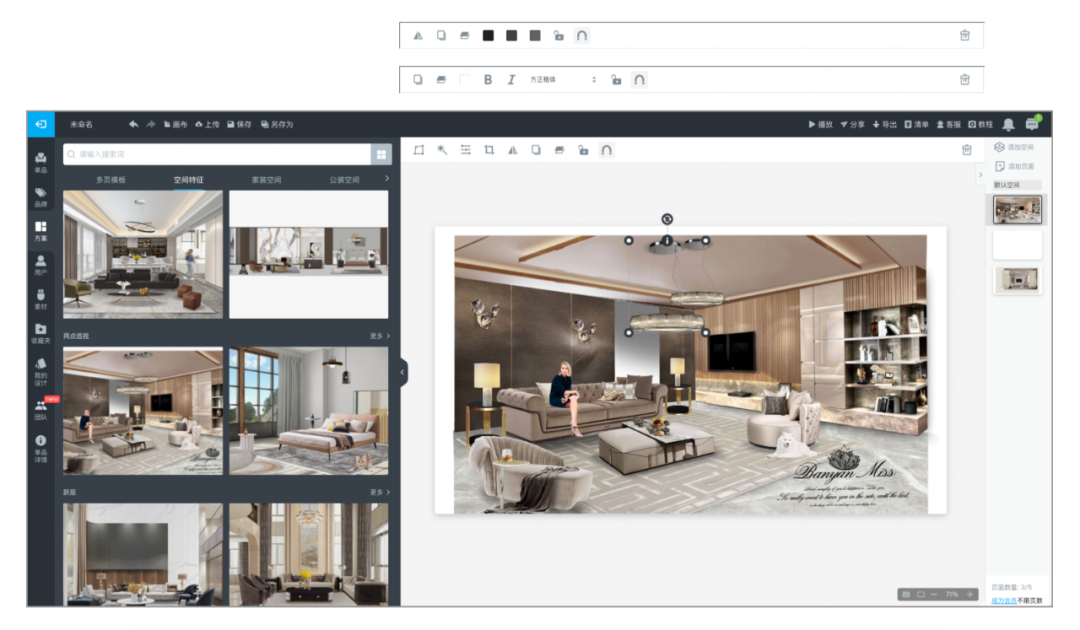Image resolution: width=1080 pixels, height=630 pixels.
Task: Select the crop tool
Action: click(489, 150)
